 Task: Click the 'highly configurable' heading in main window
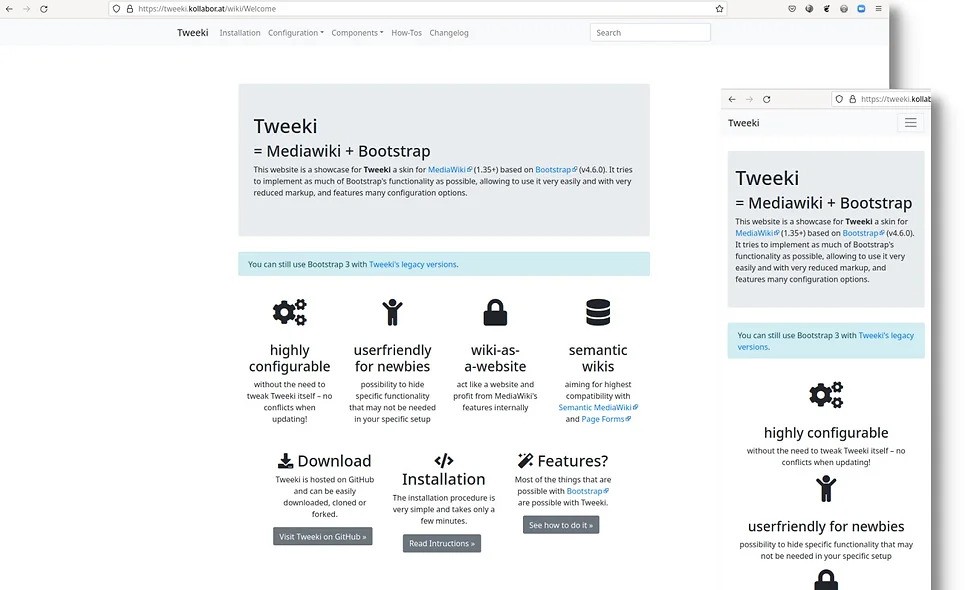click(x=290, y=358)
